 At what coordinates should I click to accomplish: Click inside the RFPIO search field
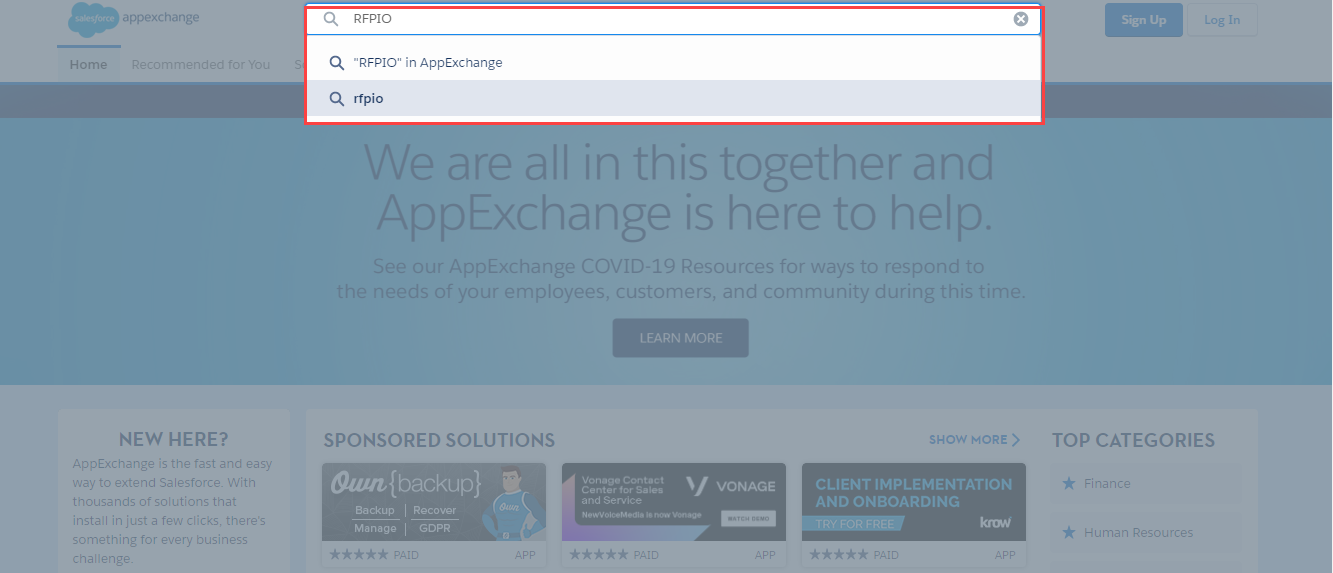coord(674,19)
